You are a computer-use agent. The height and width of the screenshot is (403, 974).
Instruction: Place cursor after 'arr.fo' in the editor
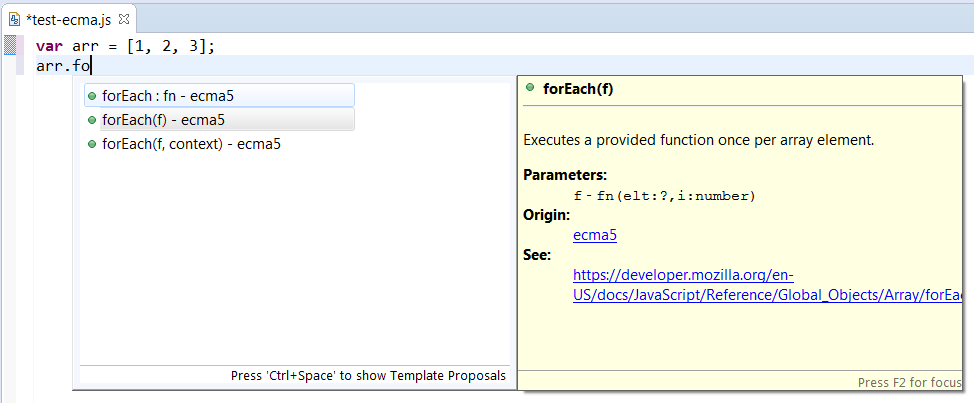click(x=92, y=65)
